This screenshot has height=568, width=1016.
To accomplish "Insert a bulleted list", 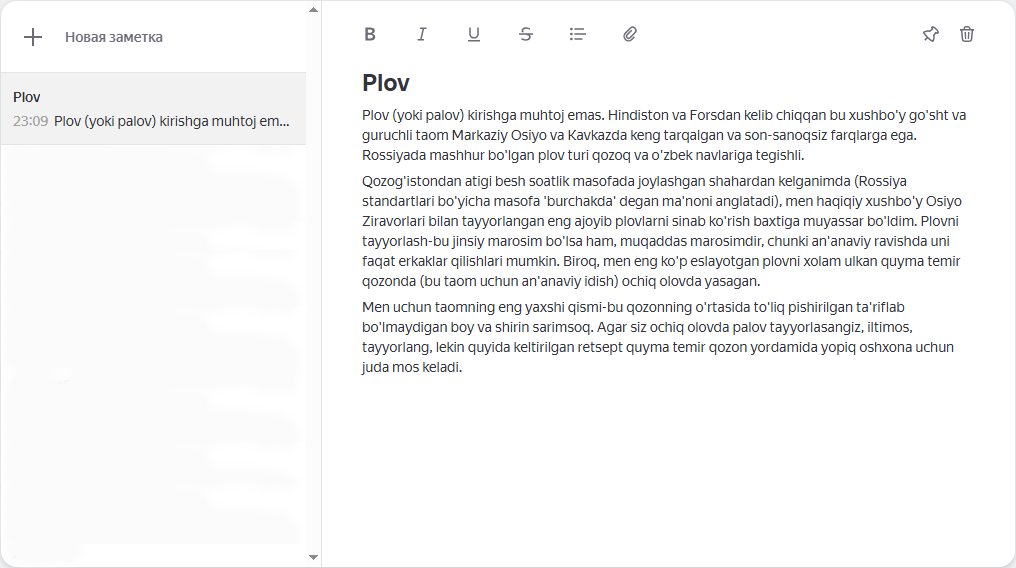I will 578,34.
